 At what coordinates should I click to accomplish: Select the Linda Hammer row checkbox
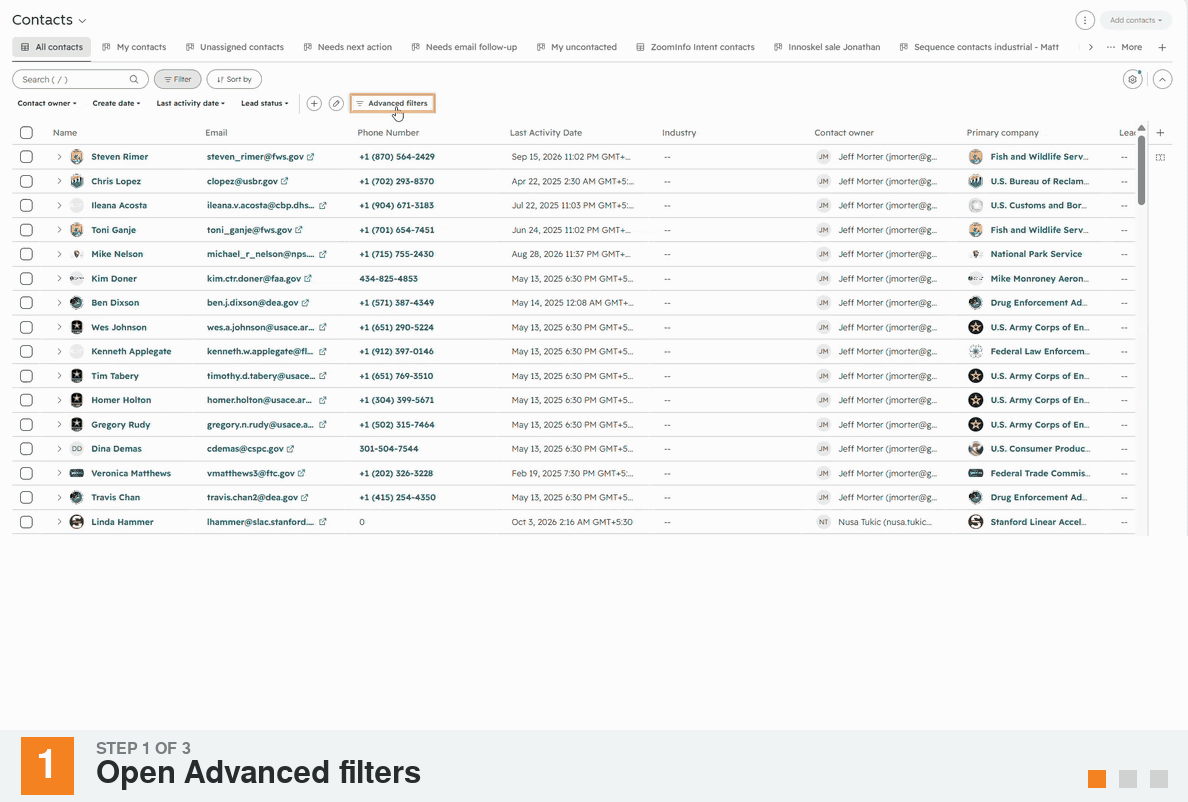click(27, 522)
